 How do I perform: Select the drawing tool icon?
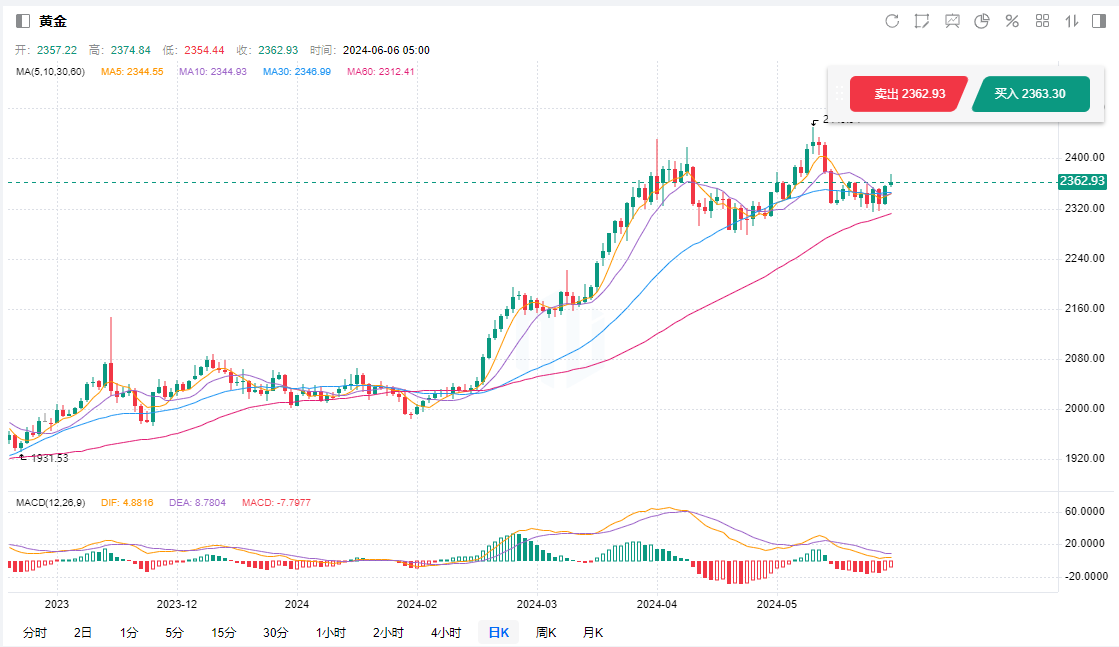pyautogui.click(x=922, y=21)
